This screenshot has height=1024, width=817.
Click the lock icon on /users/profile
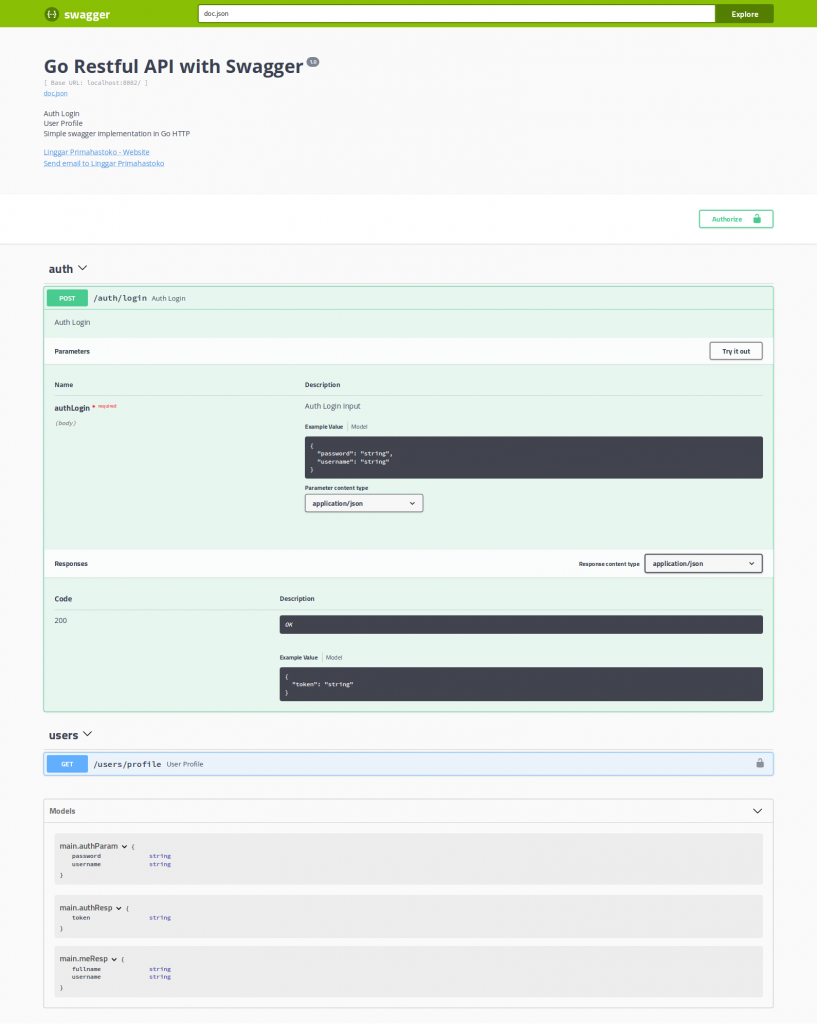point(760,764)
